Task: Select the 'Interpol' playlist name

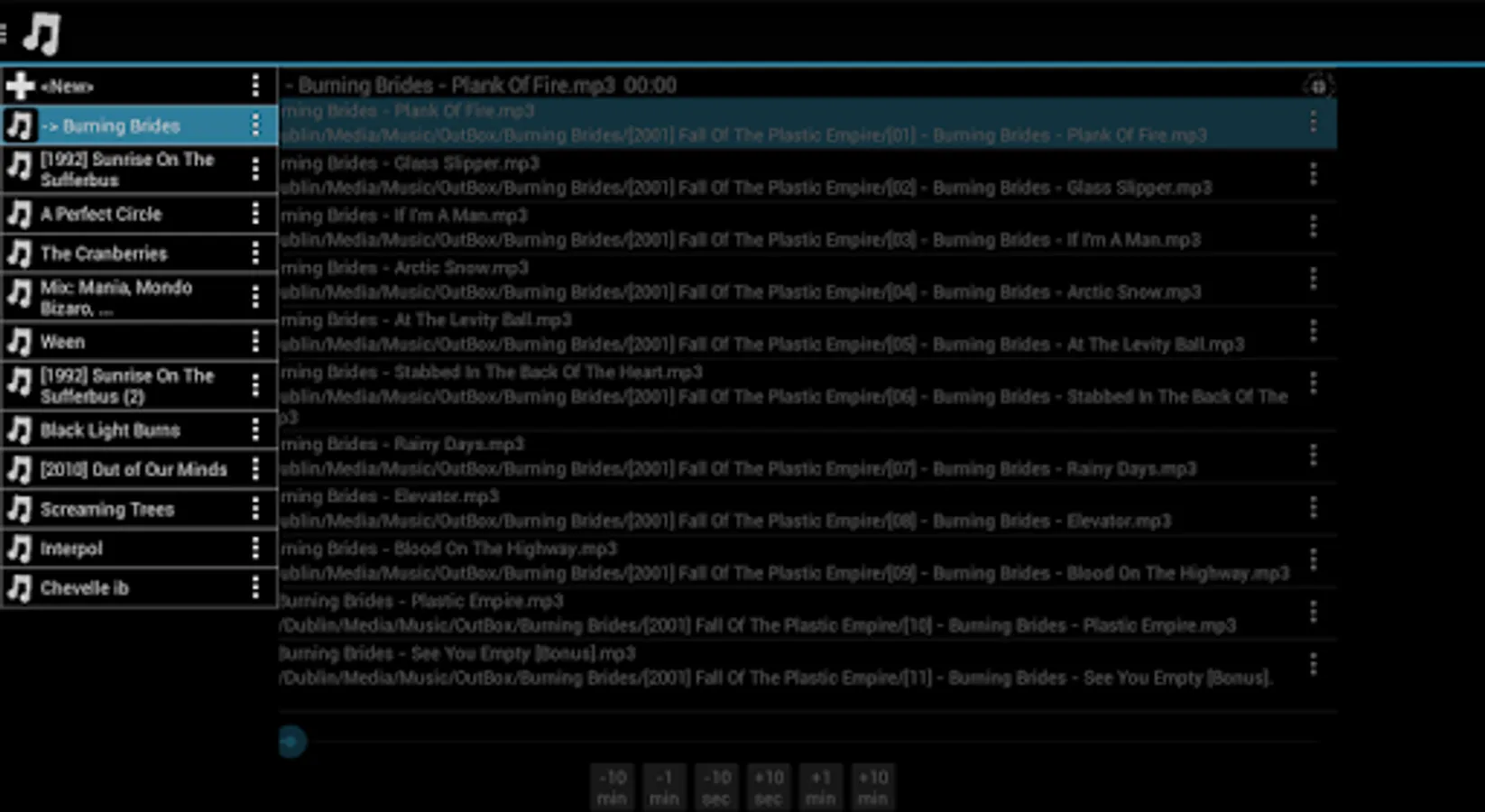Action: (x=71, y=549)
